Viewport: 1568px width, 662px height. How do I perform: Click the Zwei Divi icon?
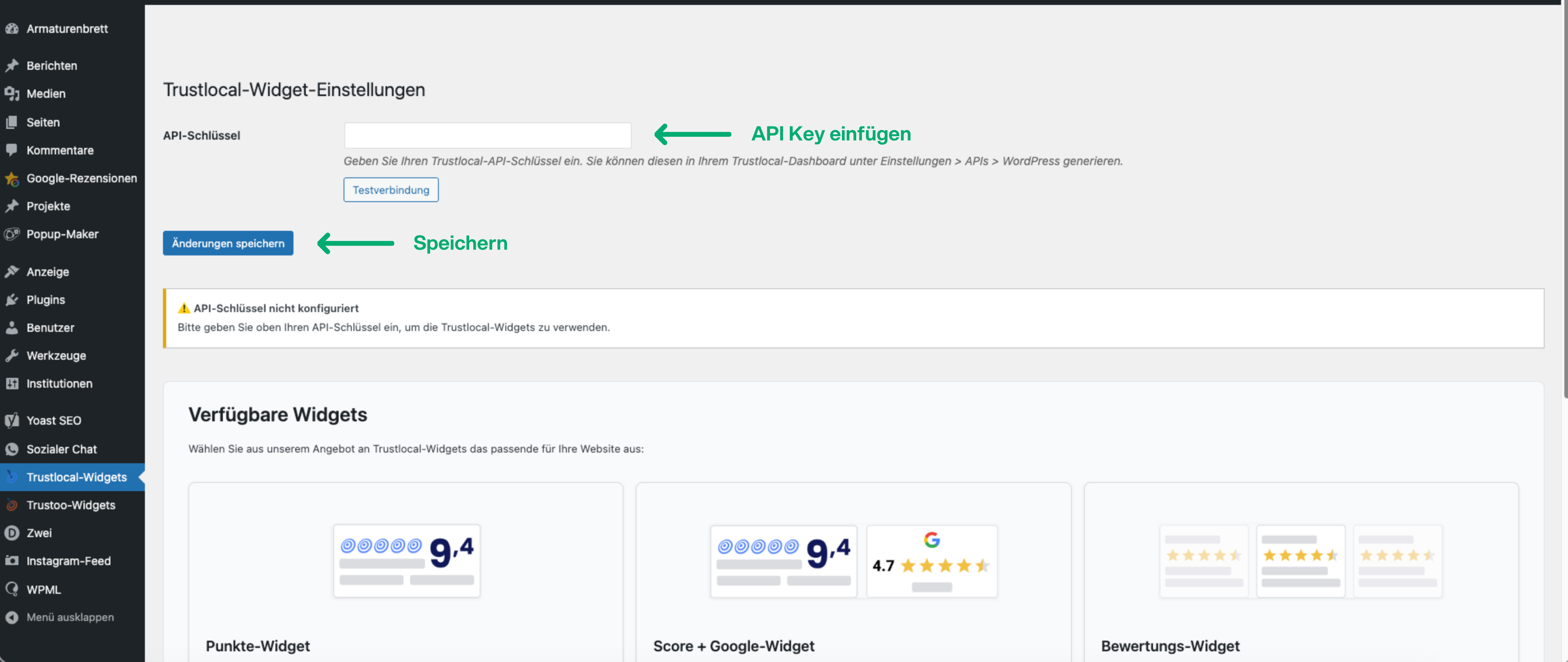11,533
